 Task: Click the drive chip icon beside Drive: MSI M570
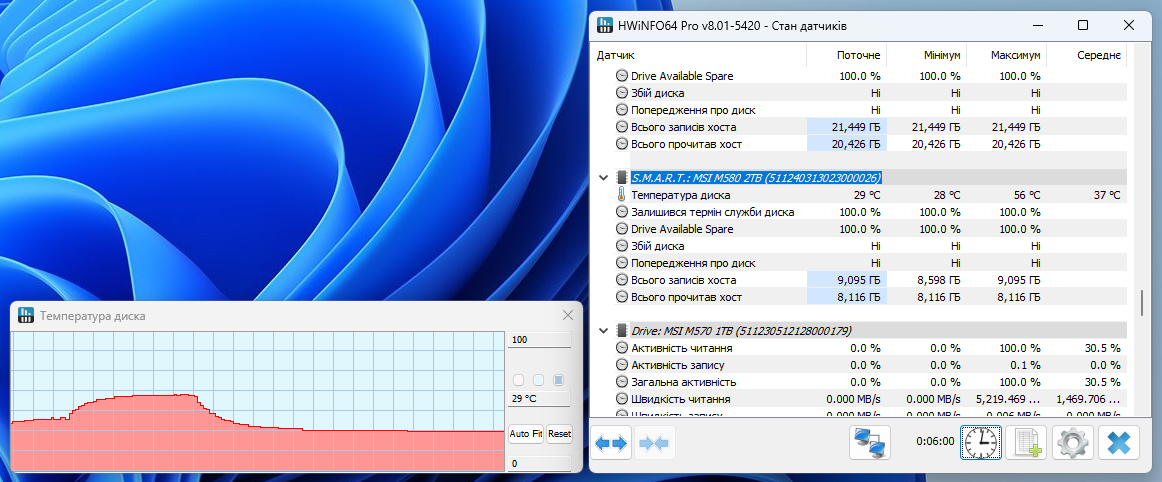(622, 330)
